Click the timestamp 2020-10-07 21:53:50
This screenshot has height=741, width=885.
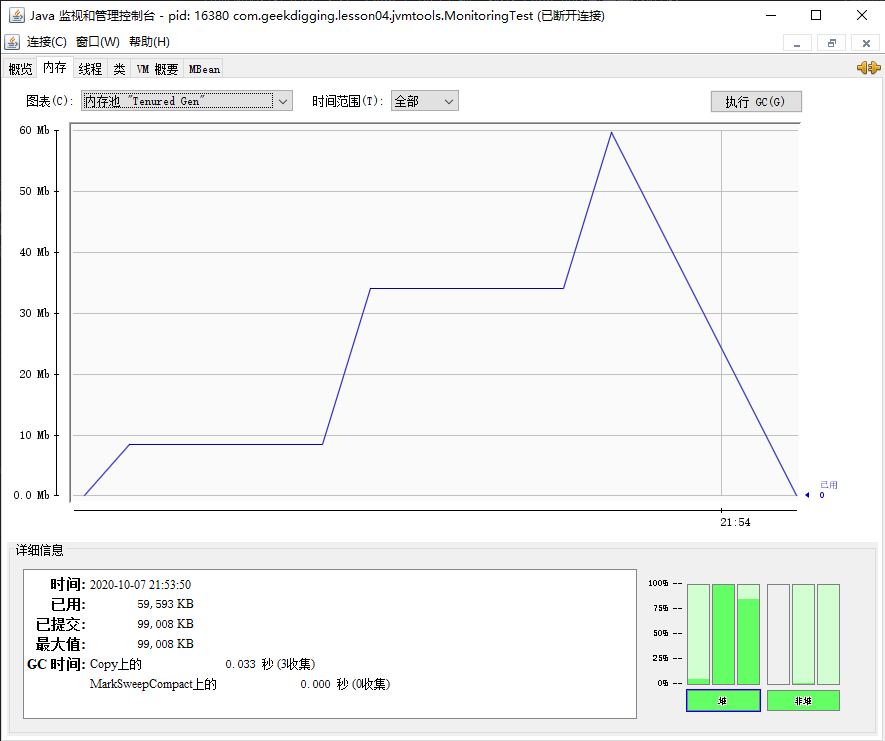[141, 585]
